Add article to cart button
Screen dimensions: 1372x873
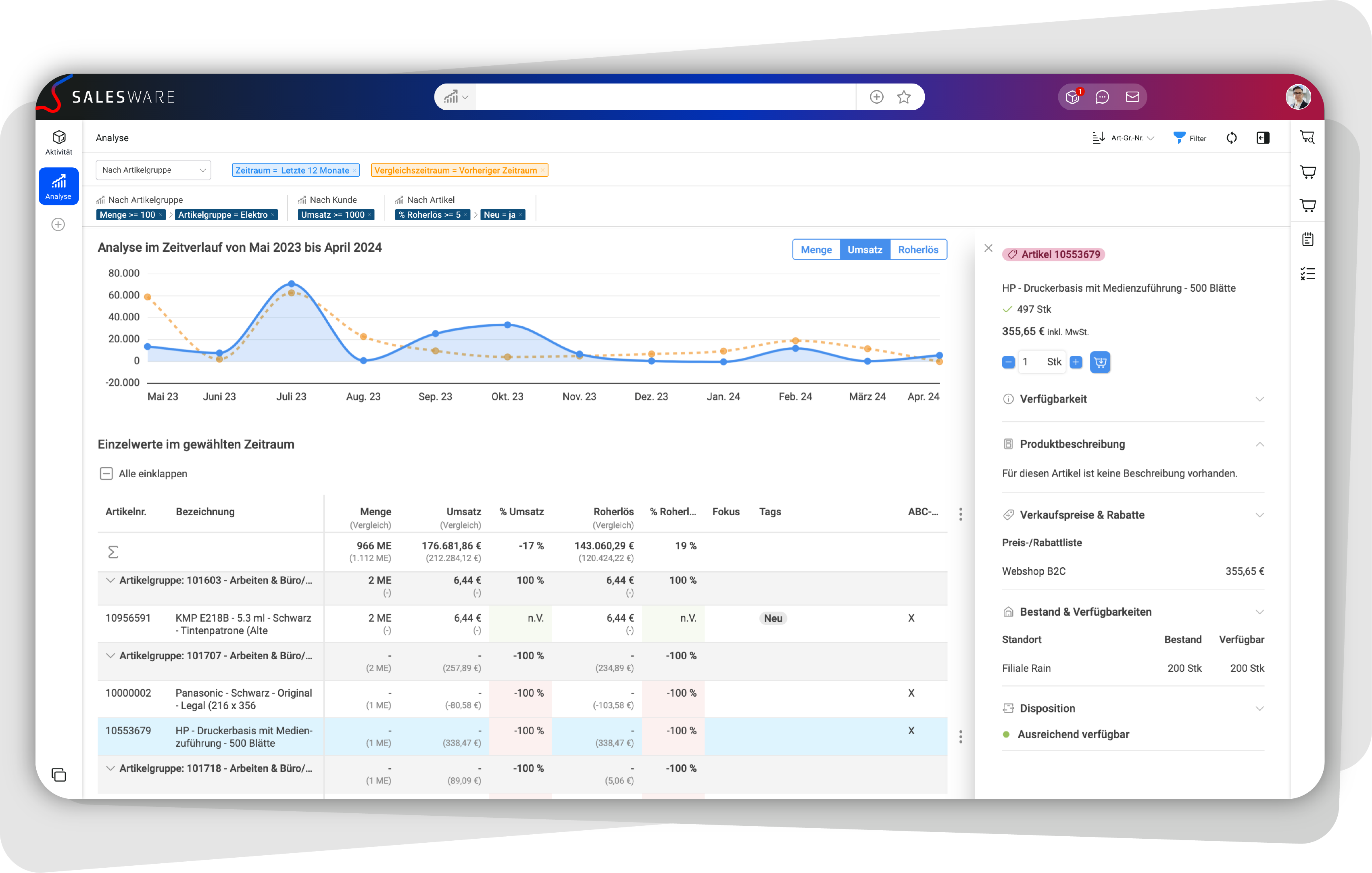tap(1100, 362)
